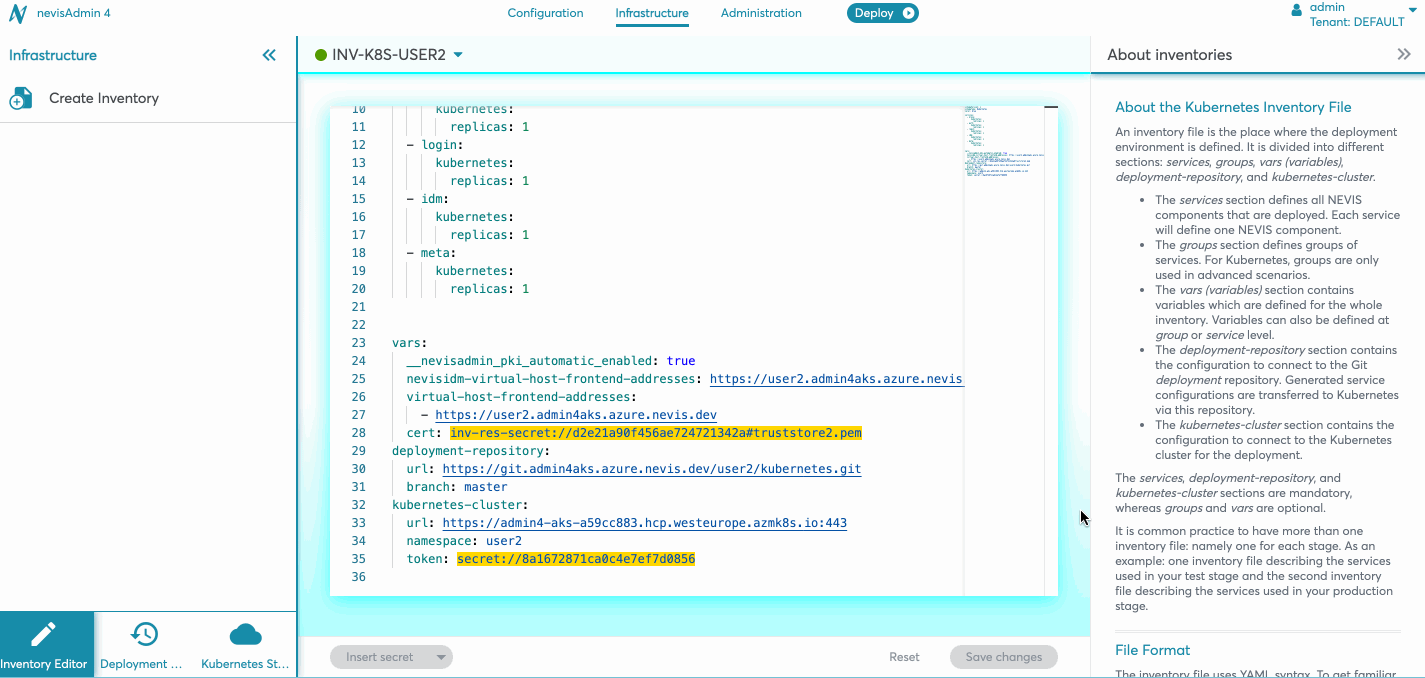
Task: Open the Inventory Editor pencil icon
Action: click(x=44, y=634)
